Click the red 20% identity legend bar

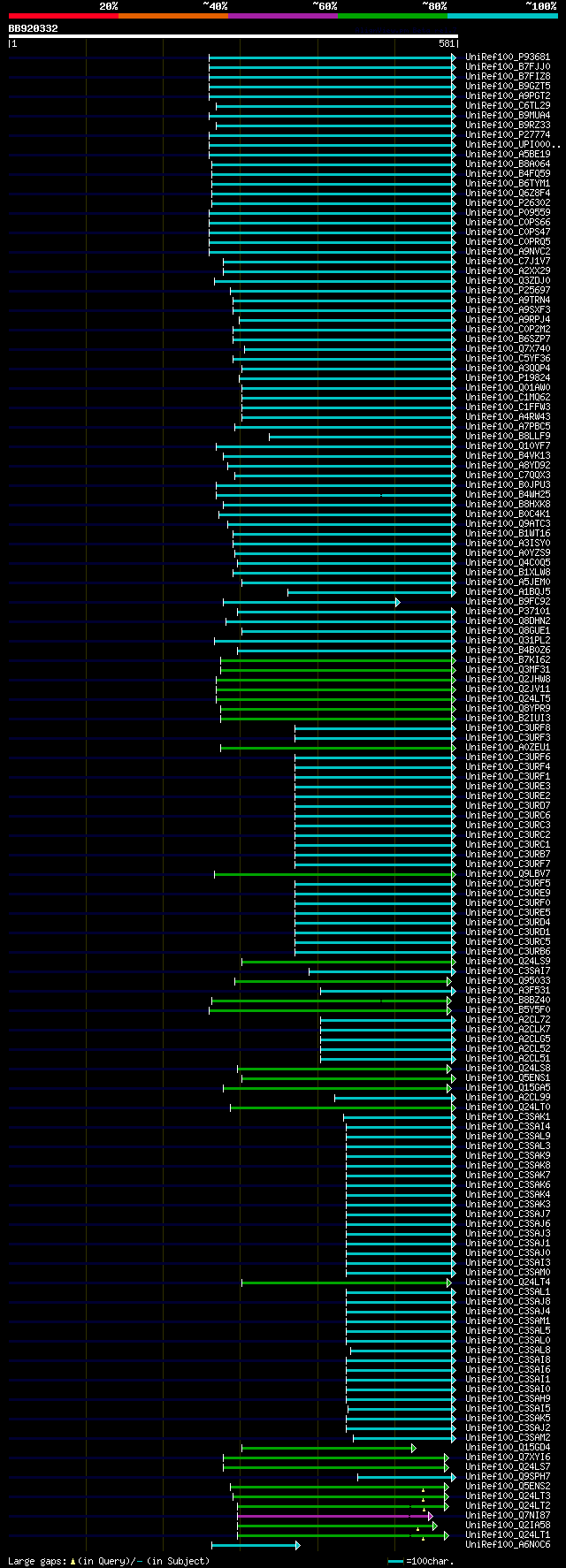pyautogui.click(x=63, y=16)
